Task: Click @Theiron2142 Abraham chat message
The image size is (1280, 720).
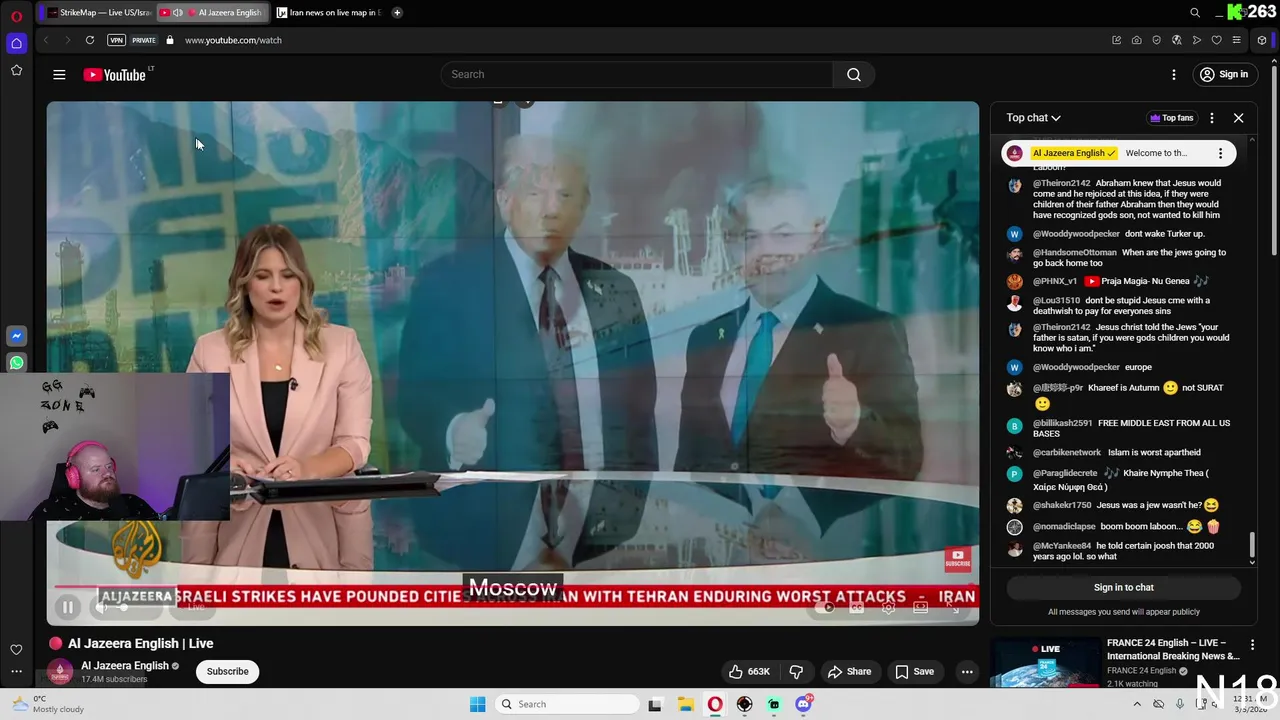Action: pos(1127,199)
